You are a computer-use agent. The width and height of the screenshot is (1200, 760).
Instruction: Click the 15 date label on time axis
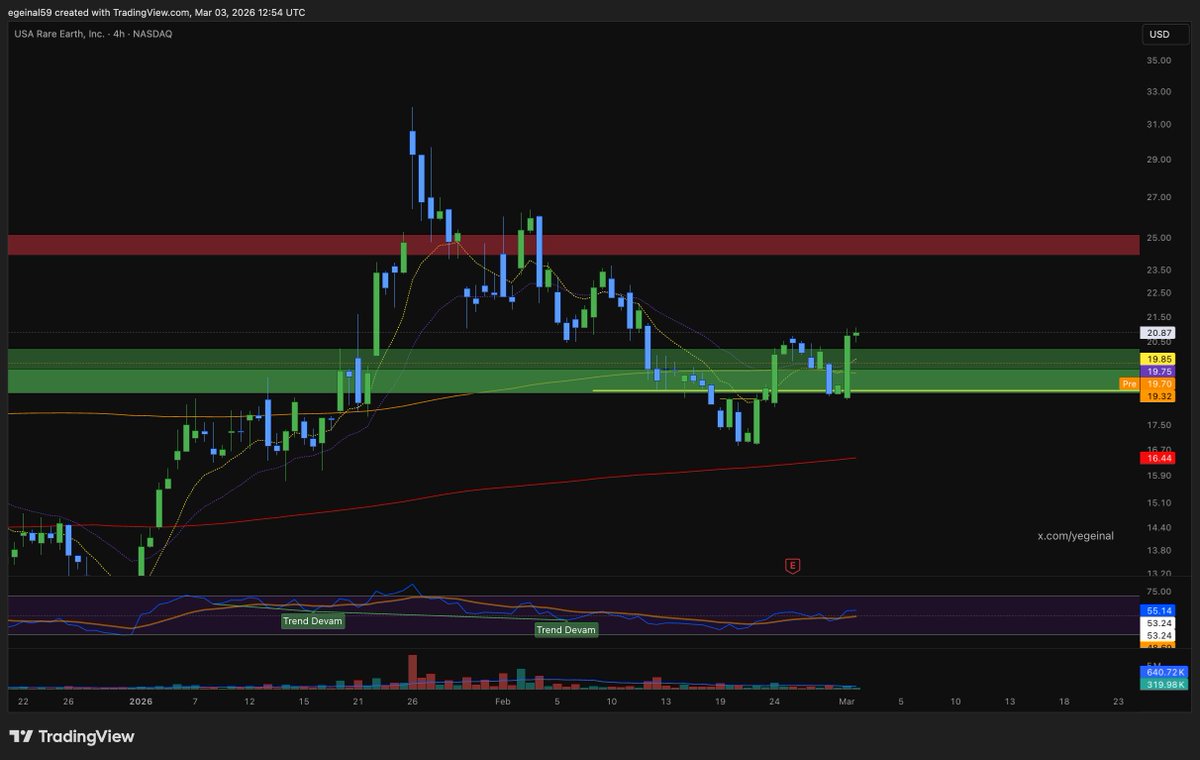304,702
